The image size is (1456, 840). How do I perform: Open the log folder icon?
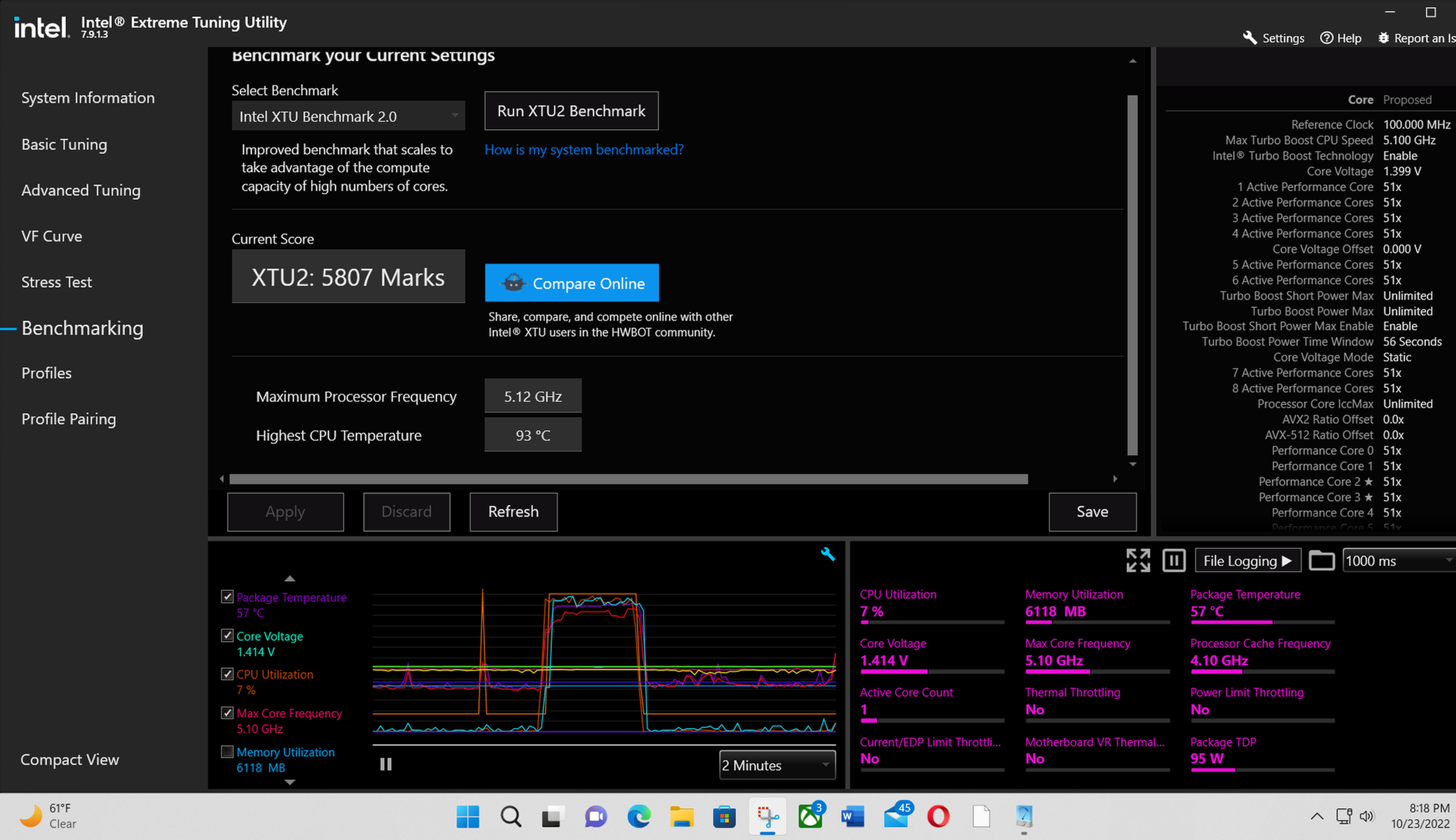pyautogui.click(x=1322, y=560)
